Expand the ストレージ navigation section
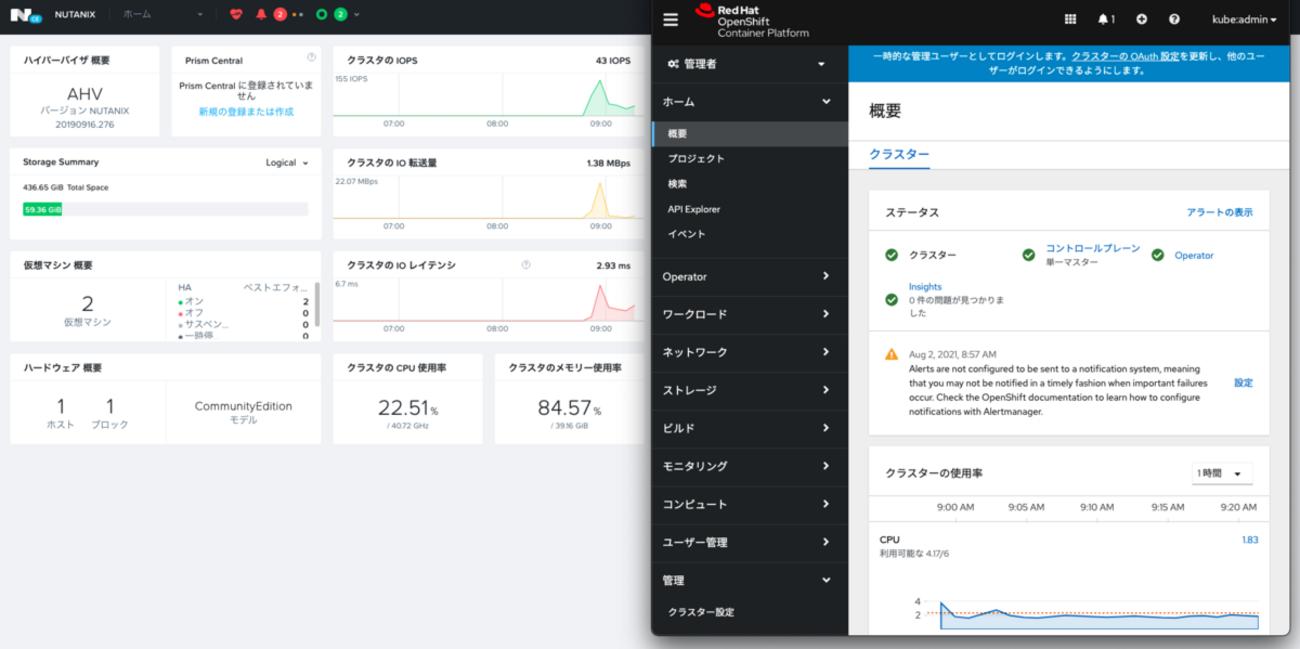This screenshot has width=1300, height=649. (x=749, y=390)
